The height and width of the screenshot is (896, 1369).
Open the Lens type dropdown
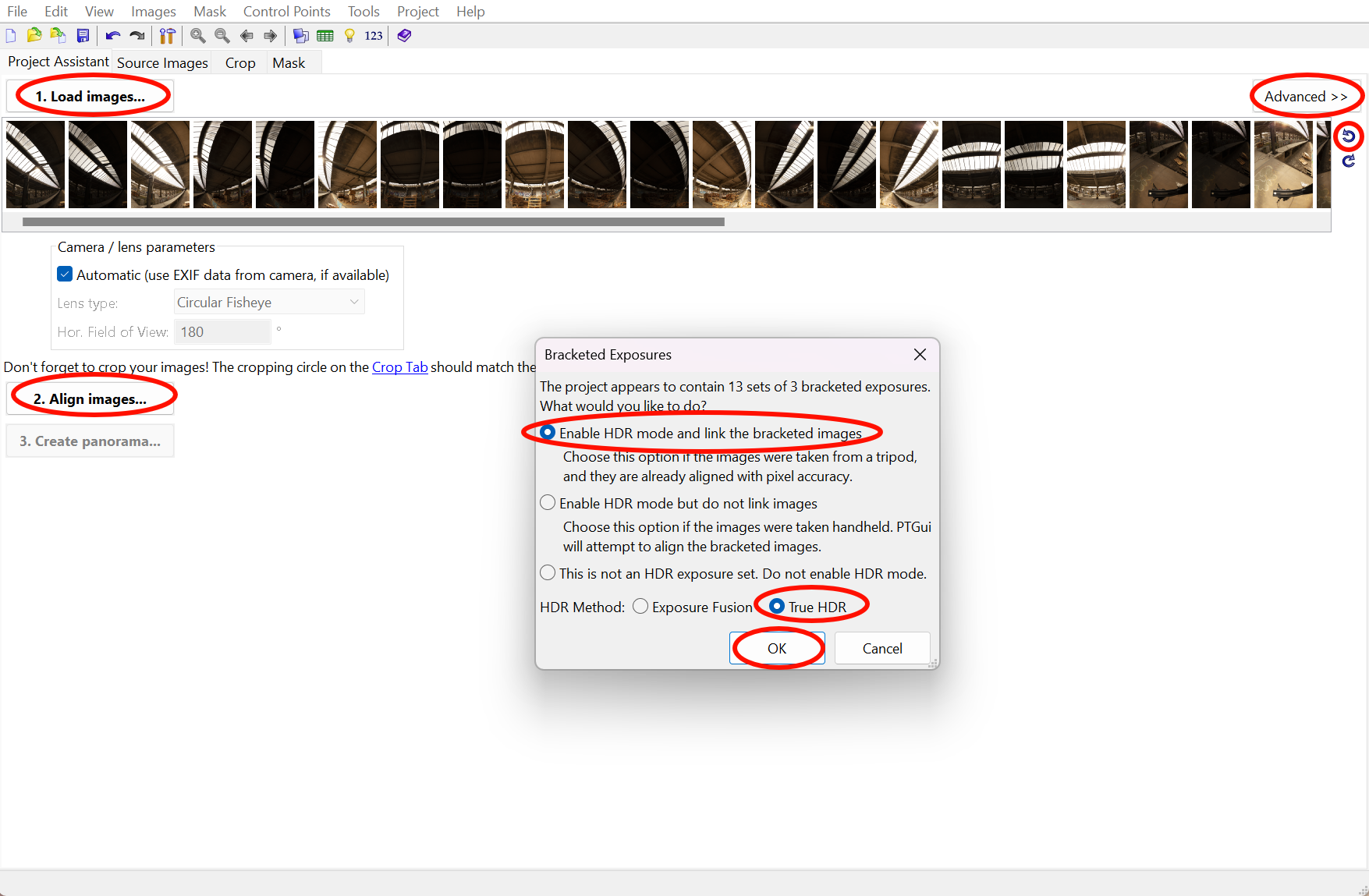pos(269,302)
